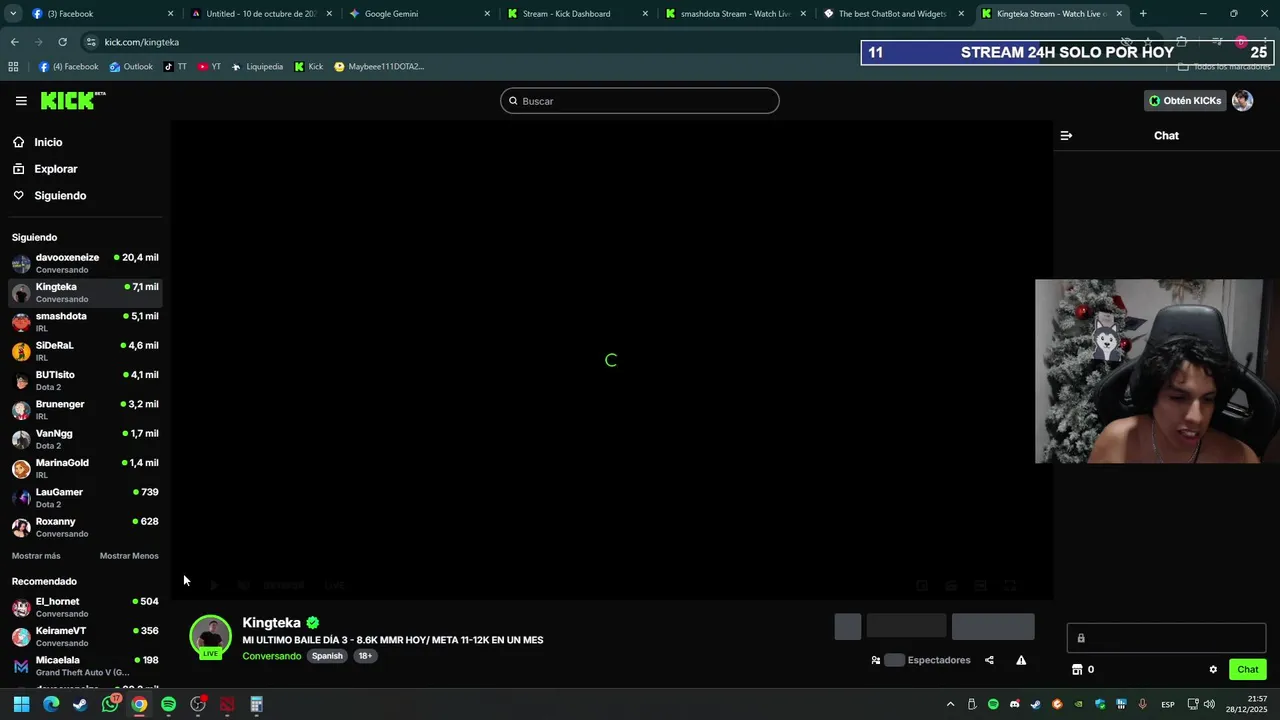Open the hamburger menu next to Kick logo
This screenshot has width=1280, height=720.
coord(21,101)
